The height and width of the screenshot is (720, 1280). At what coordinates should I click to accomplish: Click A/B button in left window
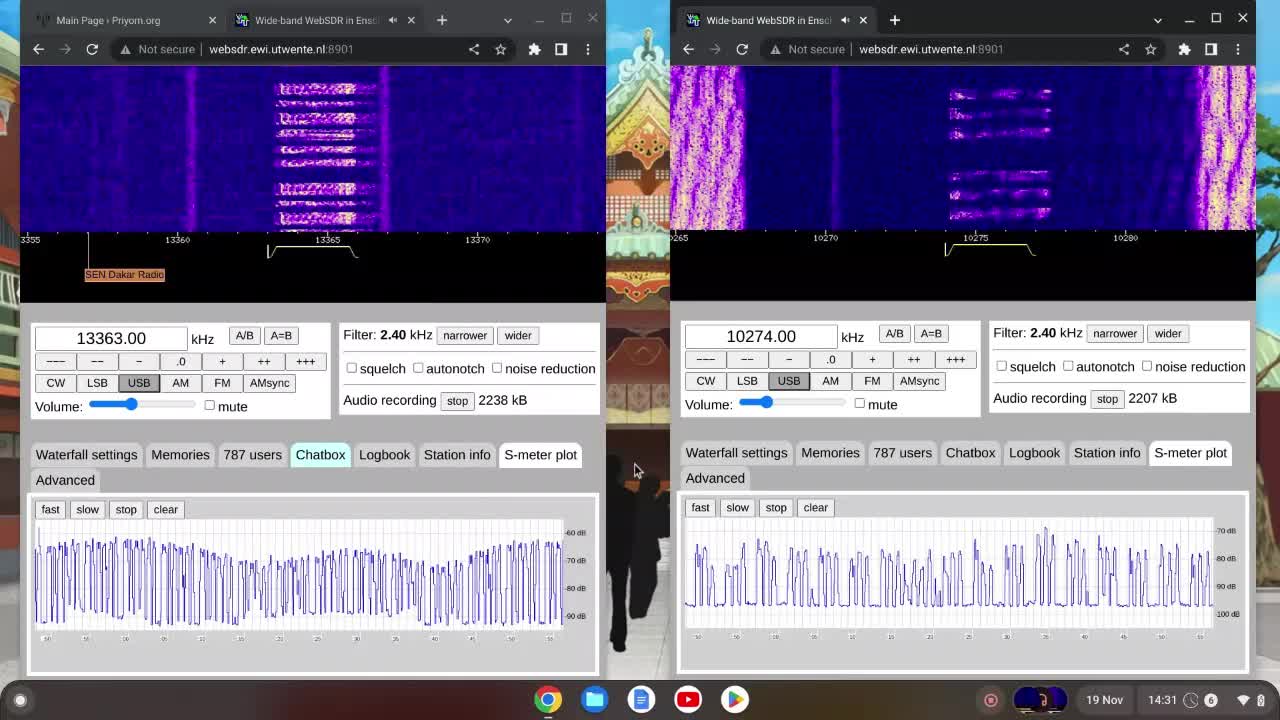coord(244,336)
